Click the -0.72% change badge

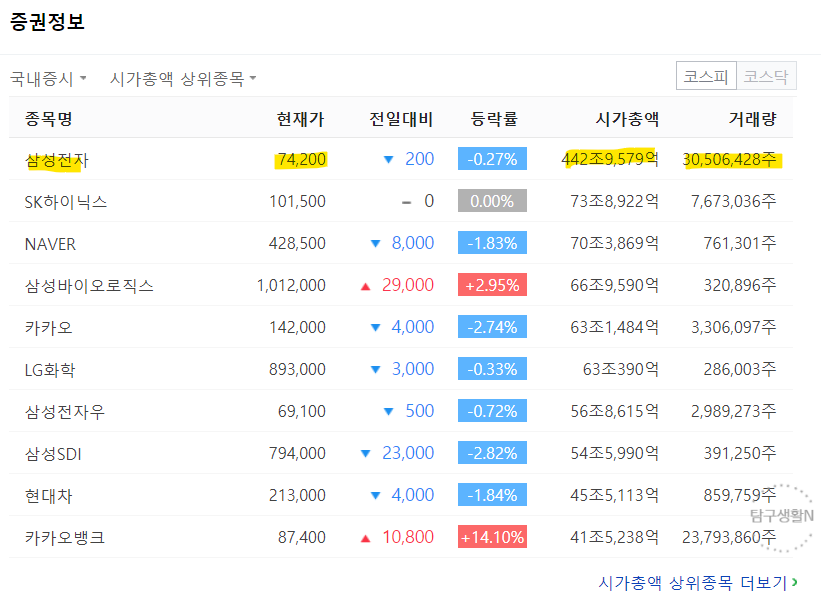pos(492,411)
